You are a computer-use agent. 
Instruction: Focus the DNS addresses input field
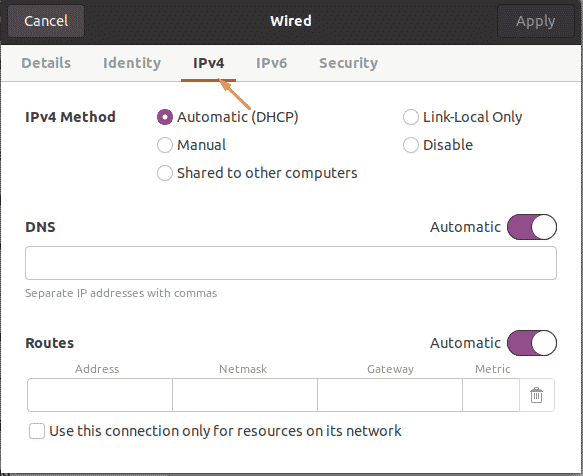click(x=291, y=263)
